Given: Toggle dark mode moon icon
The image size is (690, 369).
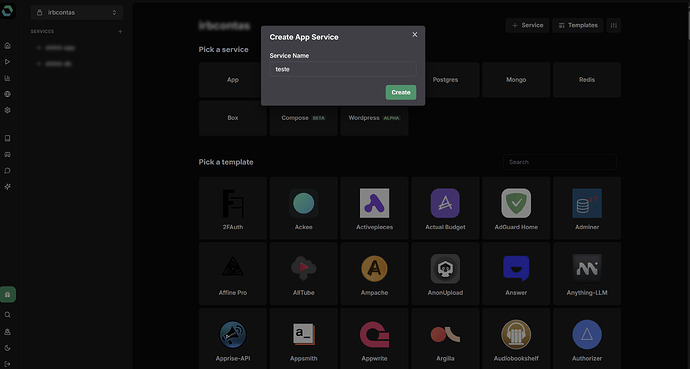Looking at the screenshot, I should coord(7,348).
